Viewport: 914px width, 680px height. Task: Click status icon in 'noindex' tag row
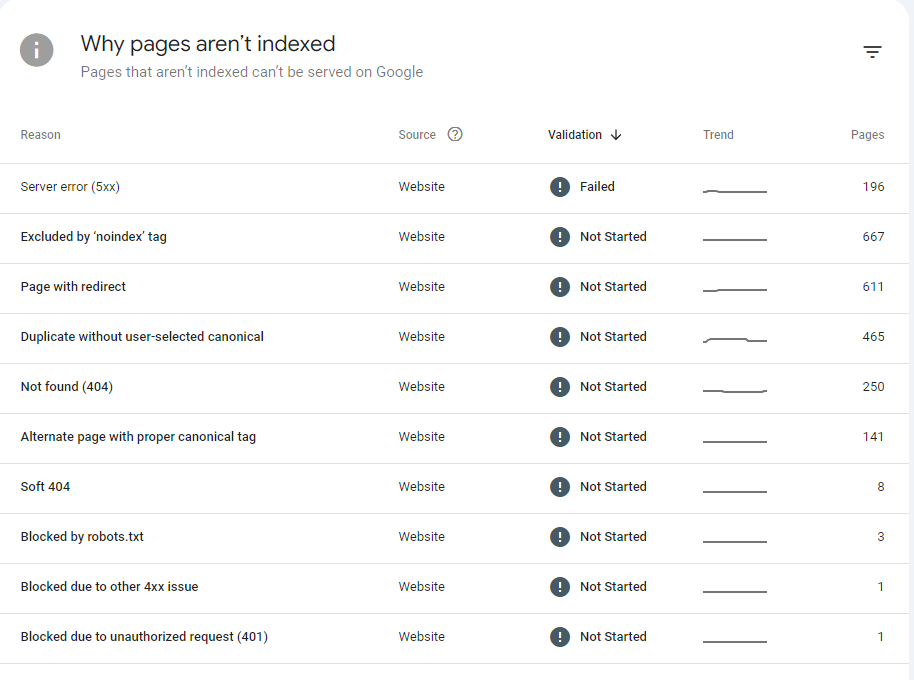(560, 237)
